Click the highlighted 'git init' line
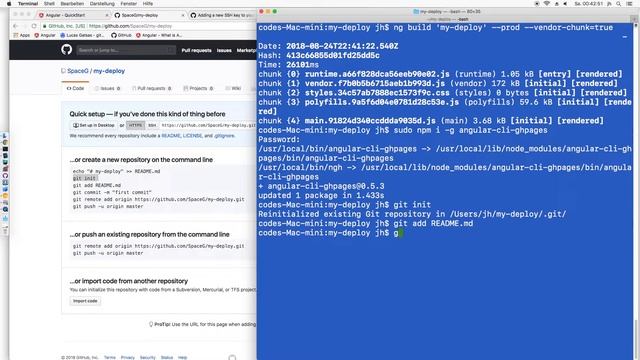 click(84, 178)
